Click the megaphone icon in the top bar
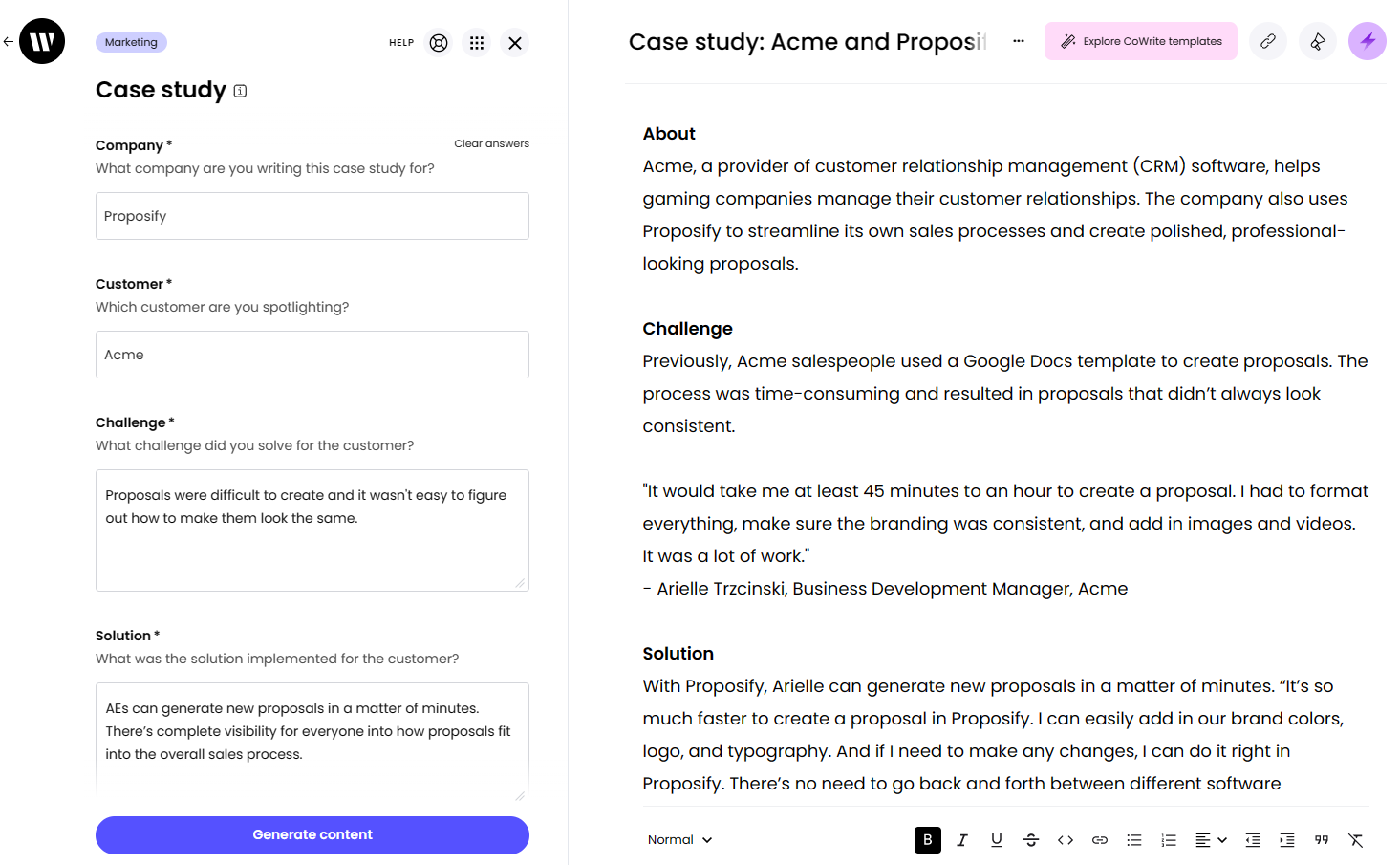This screenshot has width=1400, height=865. point(1318,41)
